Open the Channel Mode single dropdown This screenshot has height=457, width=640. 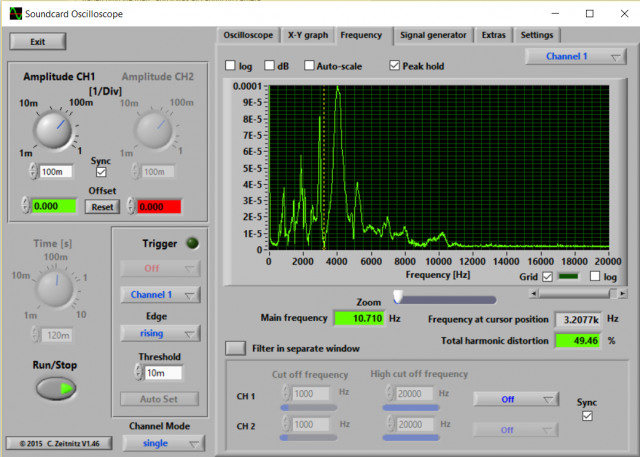click(x=160, y=443)
